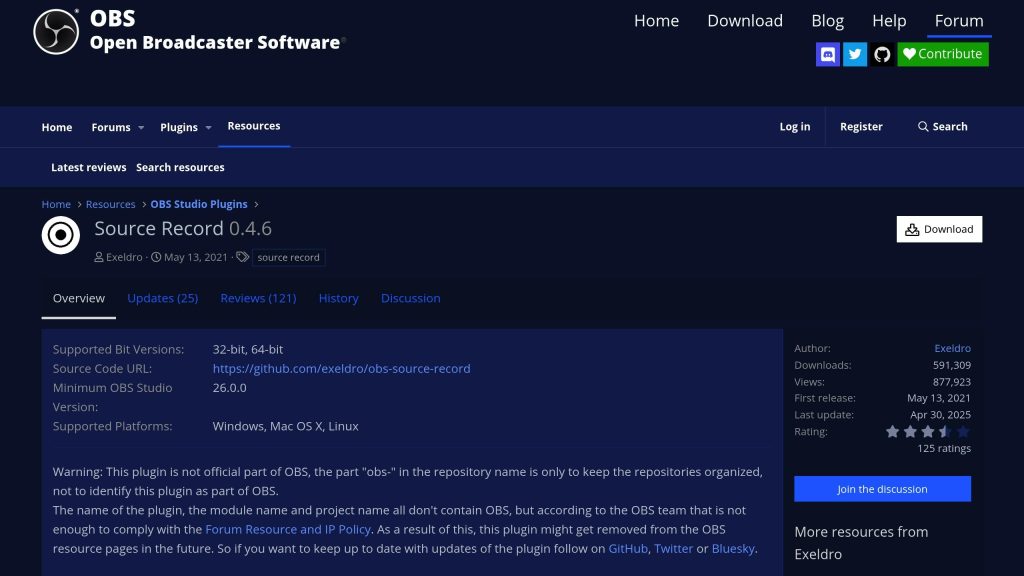This screenshot has height=576, width=1024.
Task: Click the author person icon beside Exeldro
Action: tap(99, 257)
